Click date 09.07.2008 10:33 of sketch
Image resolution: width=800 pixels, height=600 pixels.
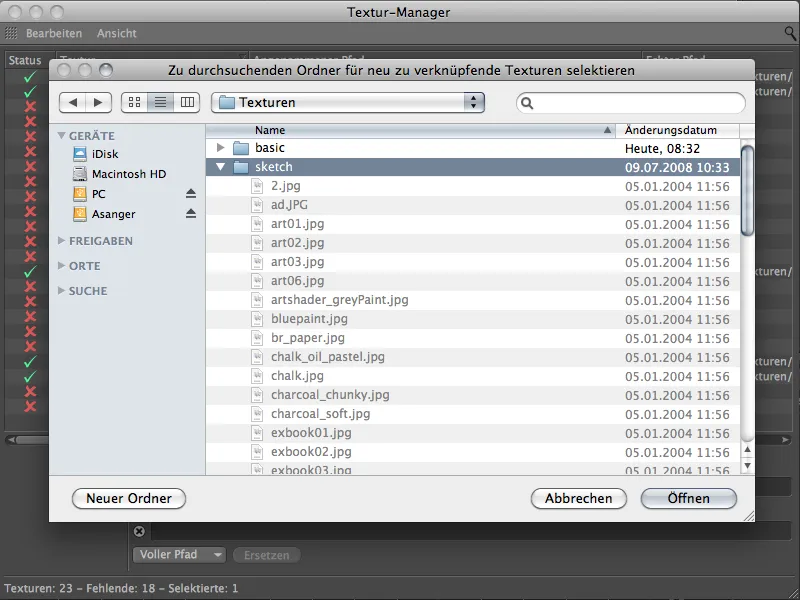pyautogui.click(x=677, y=167)
